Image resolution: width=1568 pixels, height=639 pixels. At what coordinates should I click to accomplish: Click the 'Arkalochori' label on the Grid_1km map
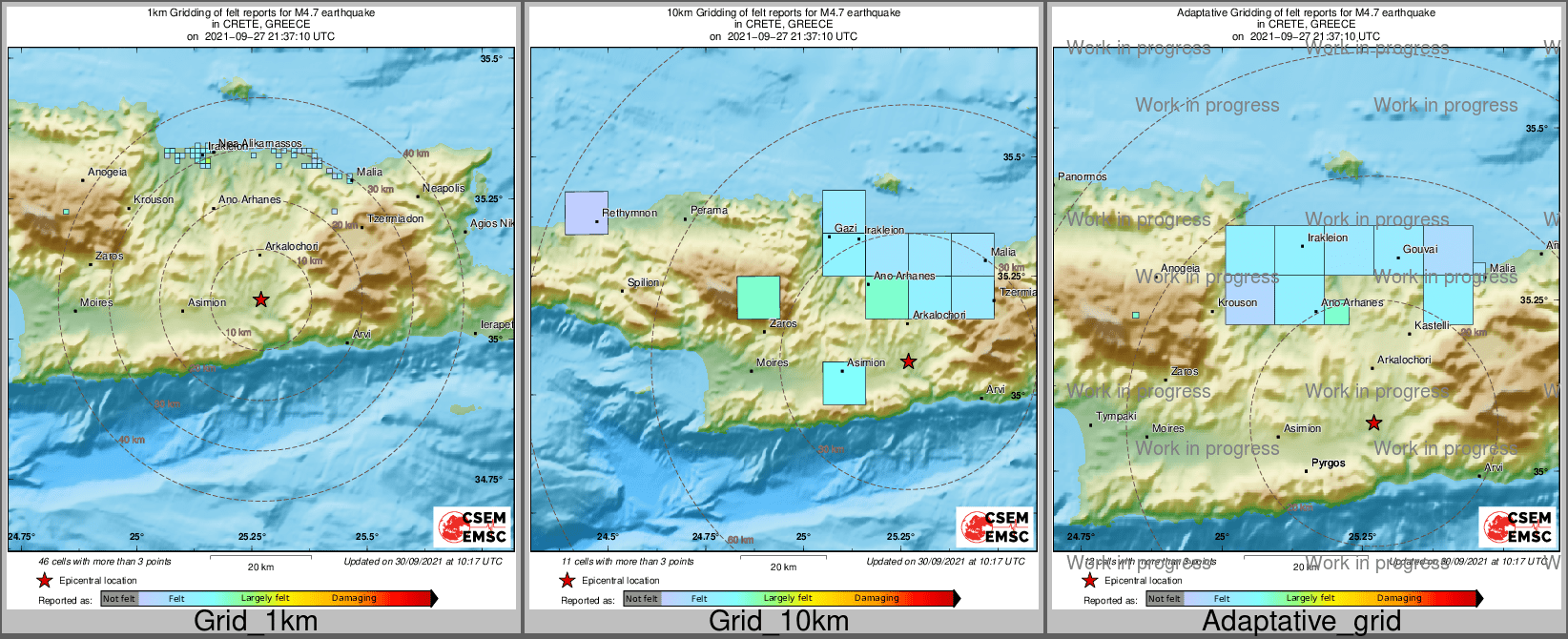[x=292, y=247]
